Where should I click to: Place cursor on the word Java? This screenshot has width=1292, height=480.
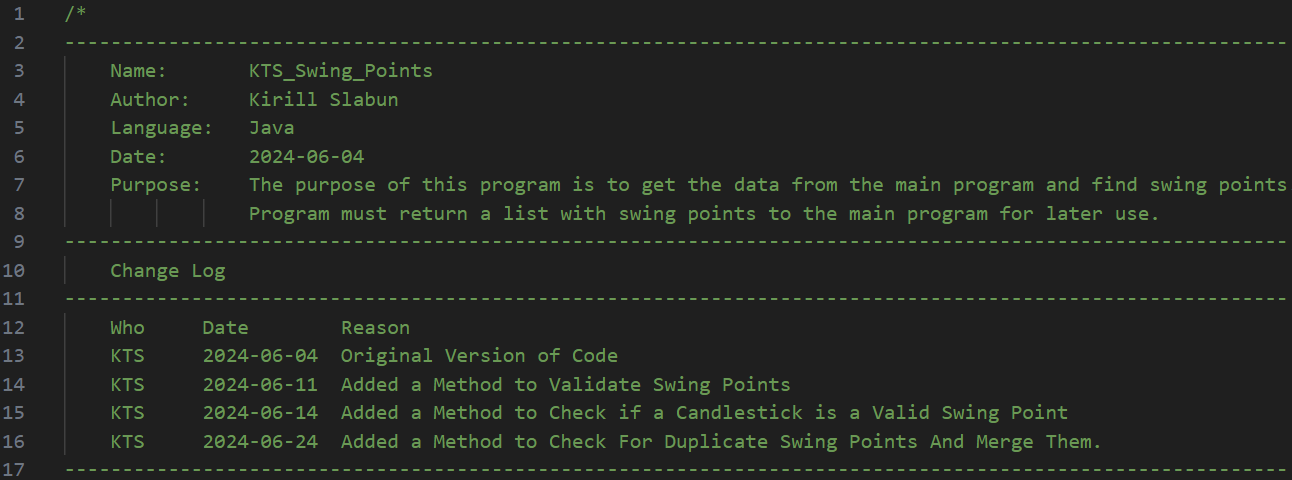[x=271, y=128]
